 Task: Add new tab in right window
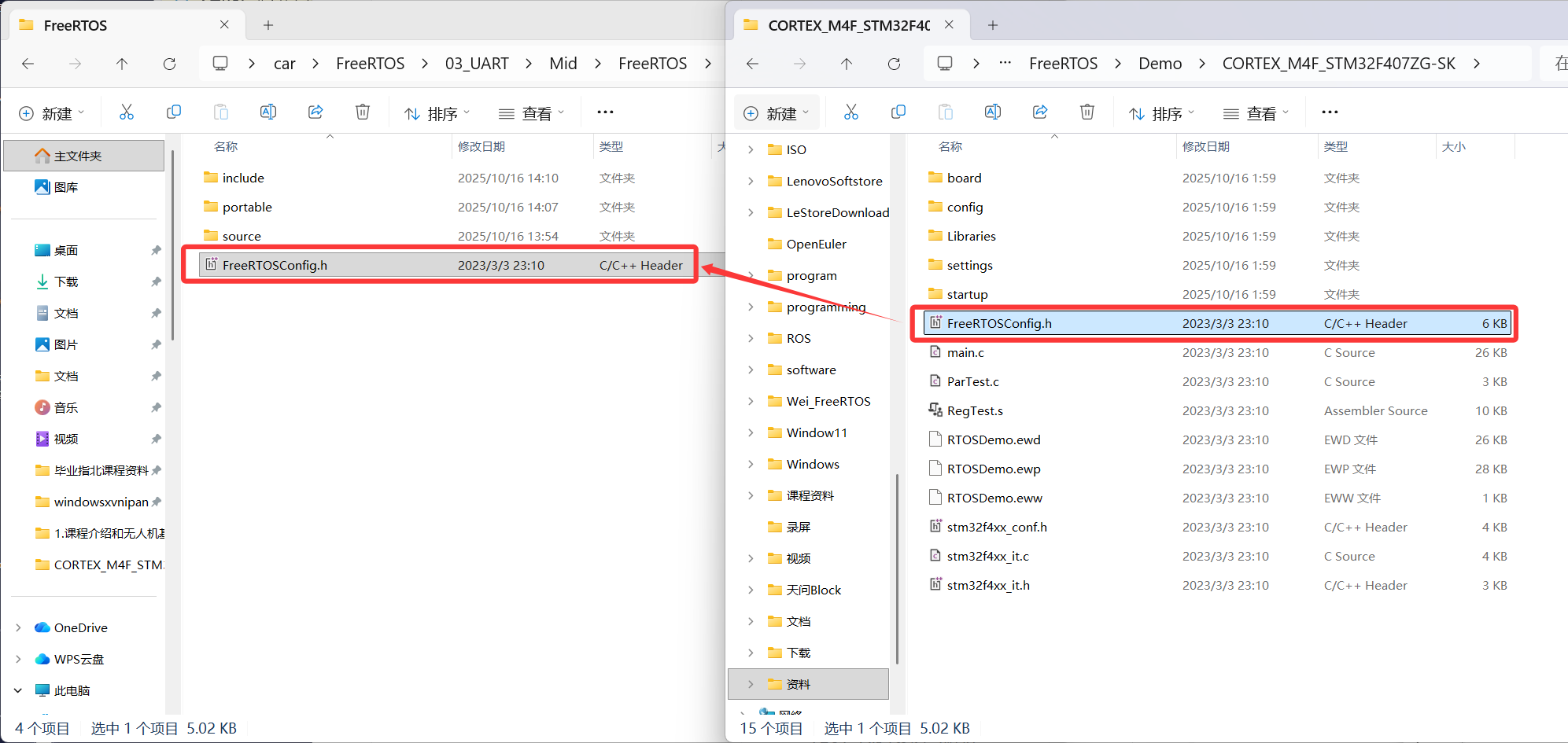(993, 25)
